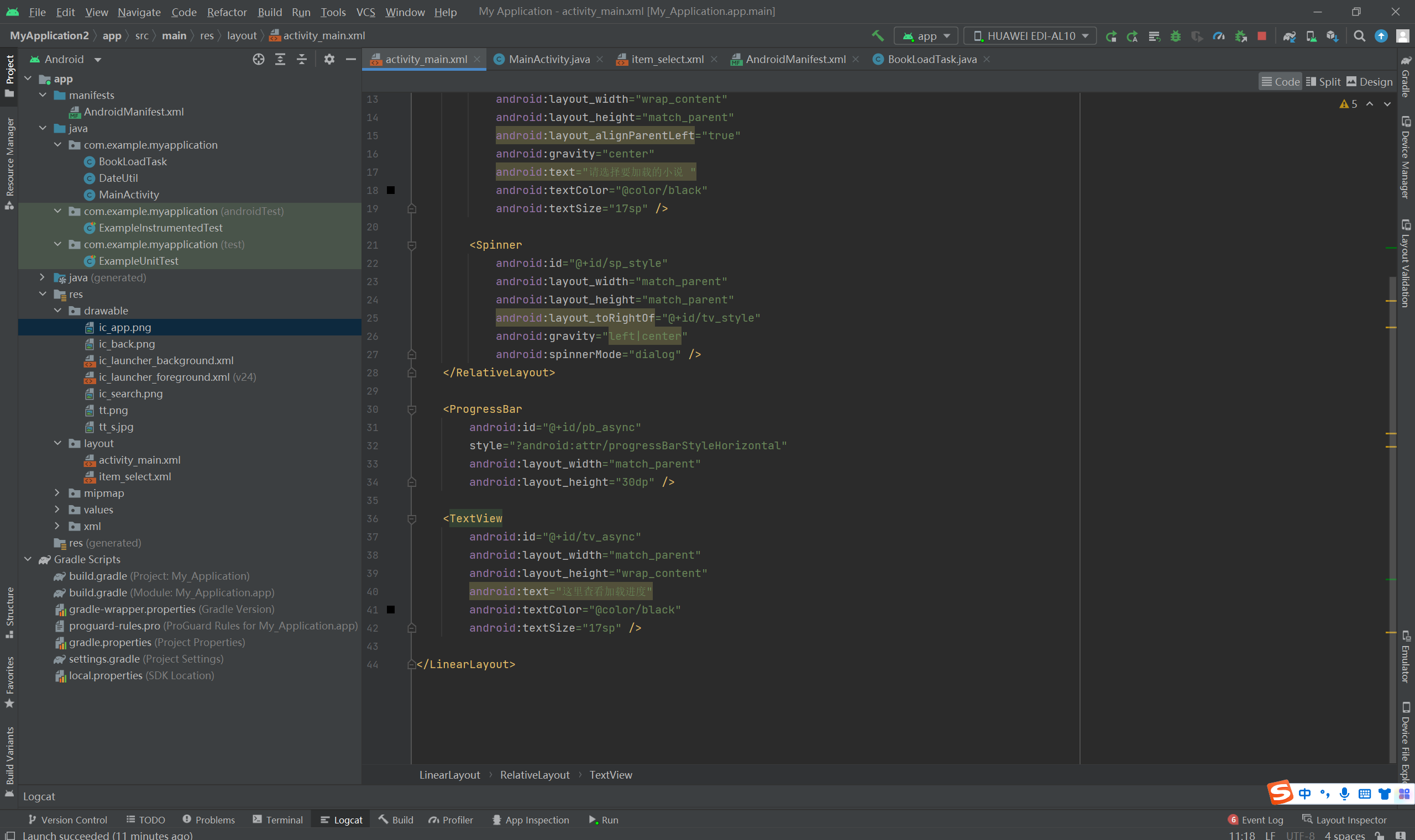This screenshot has width=1415, height=840.
Task: Open the SDK Manager icon
Action: [x=1332, y=36]
